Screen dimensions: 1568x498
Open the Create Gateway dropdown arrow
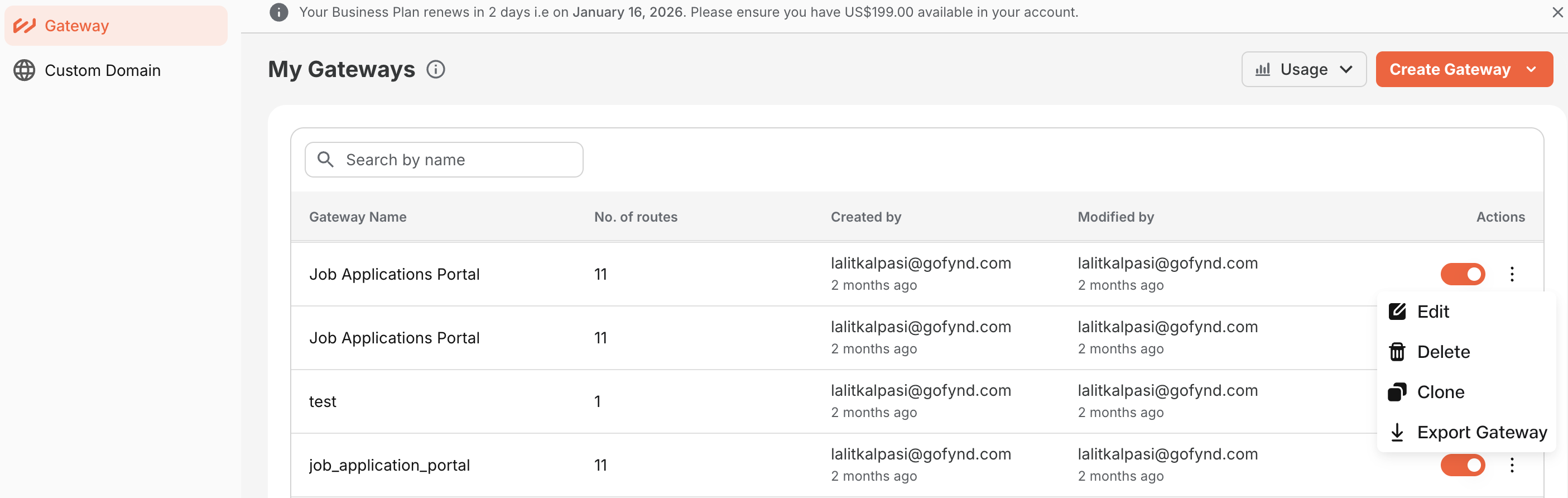point(1532,69)
